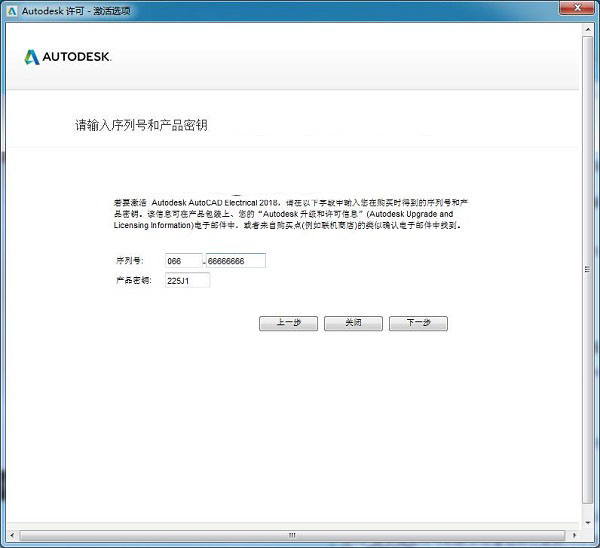Click the horizontal scrollbar right arrow

click(573, 534)
